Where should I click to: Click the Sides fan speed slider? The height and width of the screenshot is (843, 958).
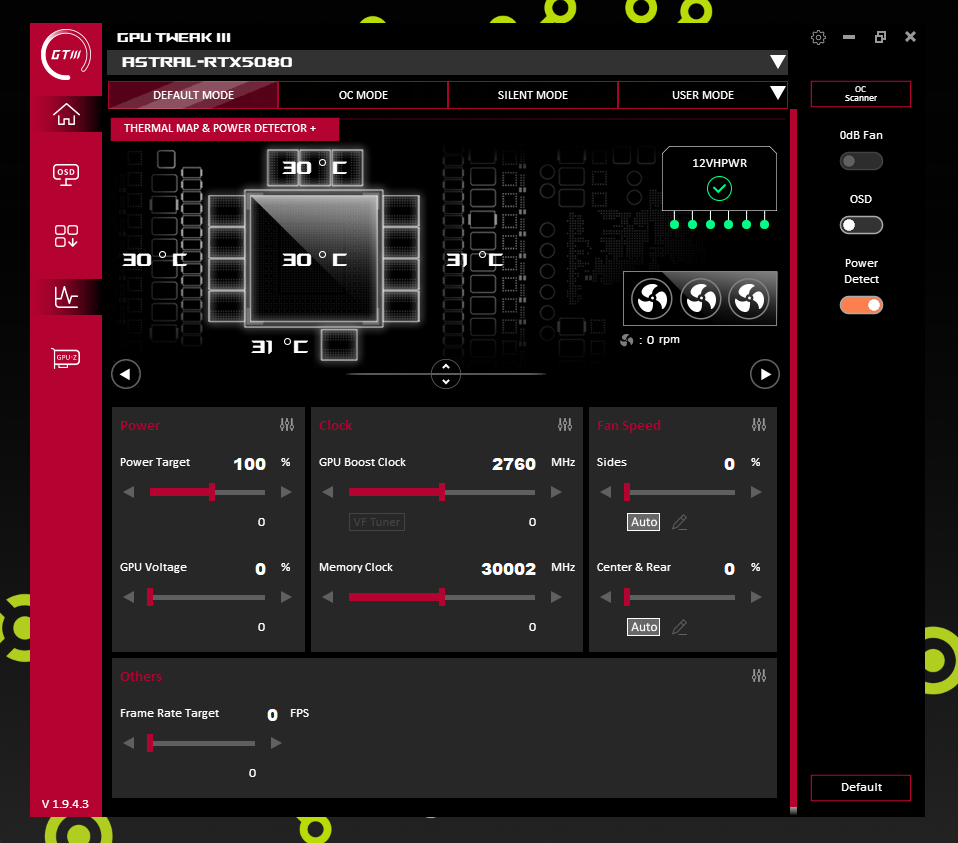point(680,492)
